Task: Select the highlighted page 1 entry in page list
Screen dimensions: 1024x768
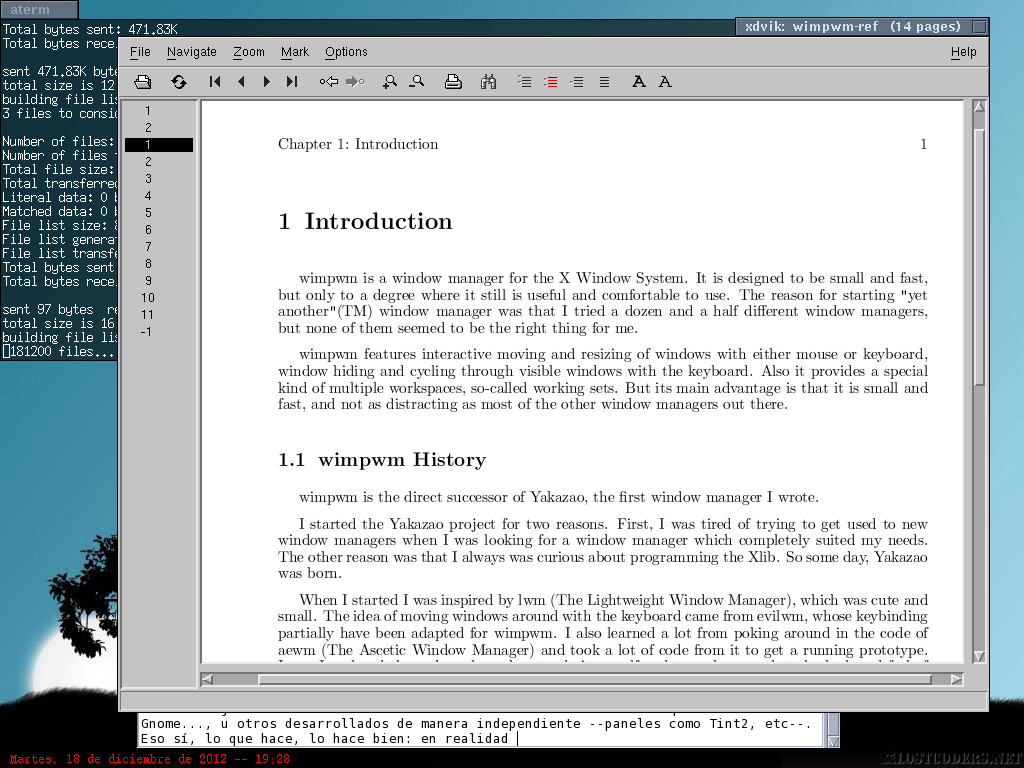Action: [x=159, y=144]
